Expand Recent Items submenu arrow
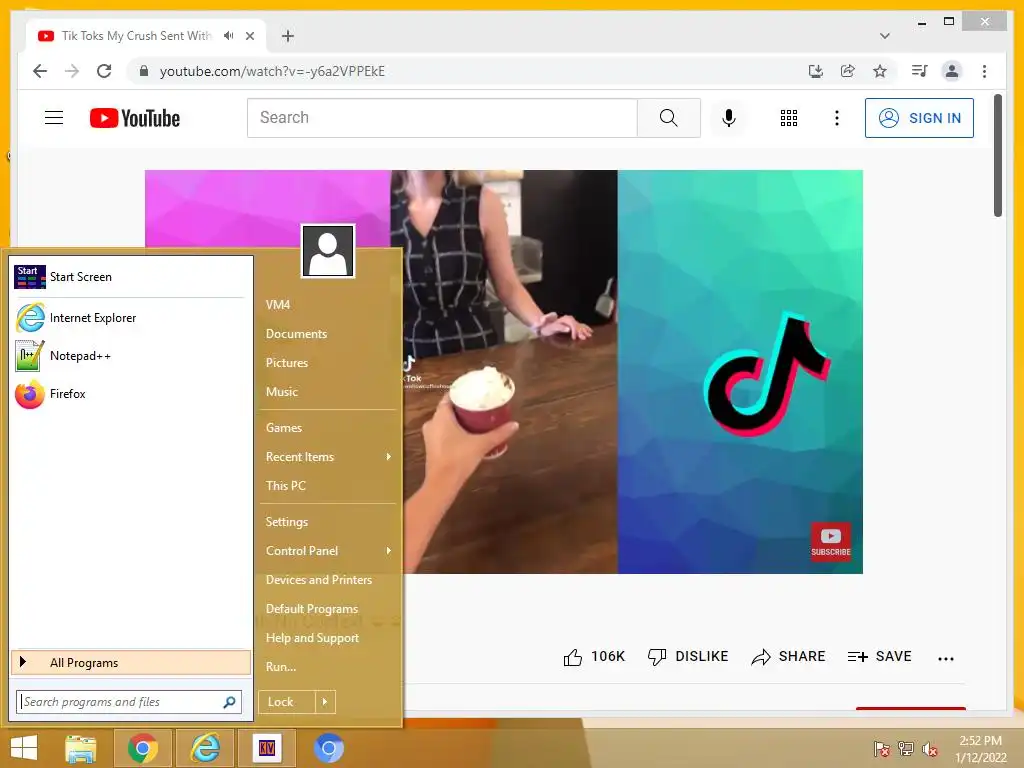1024x768 pixels. coord(389,456)
